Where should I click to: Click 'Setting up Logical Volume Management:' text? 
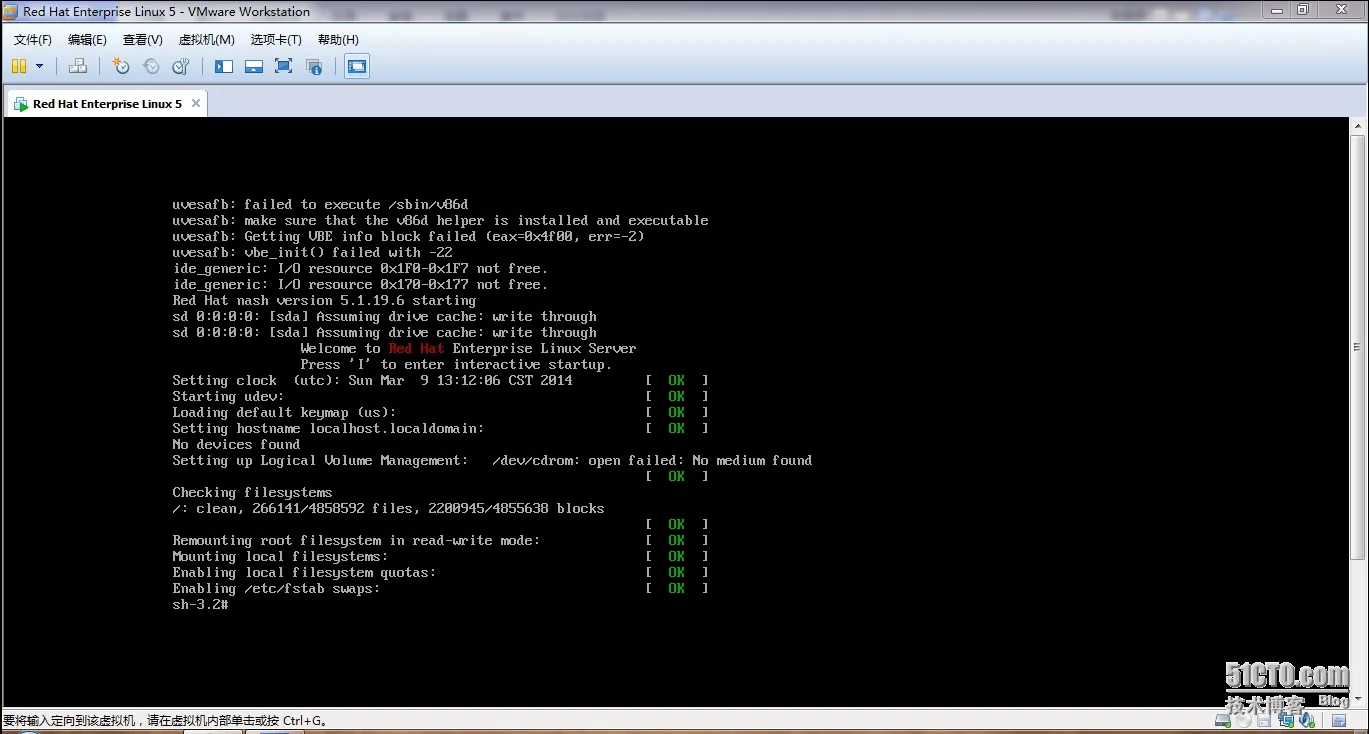pos(320,460)
